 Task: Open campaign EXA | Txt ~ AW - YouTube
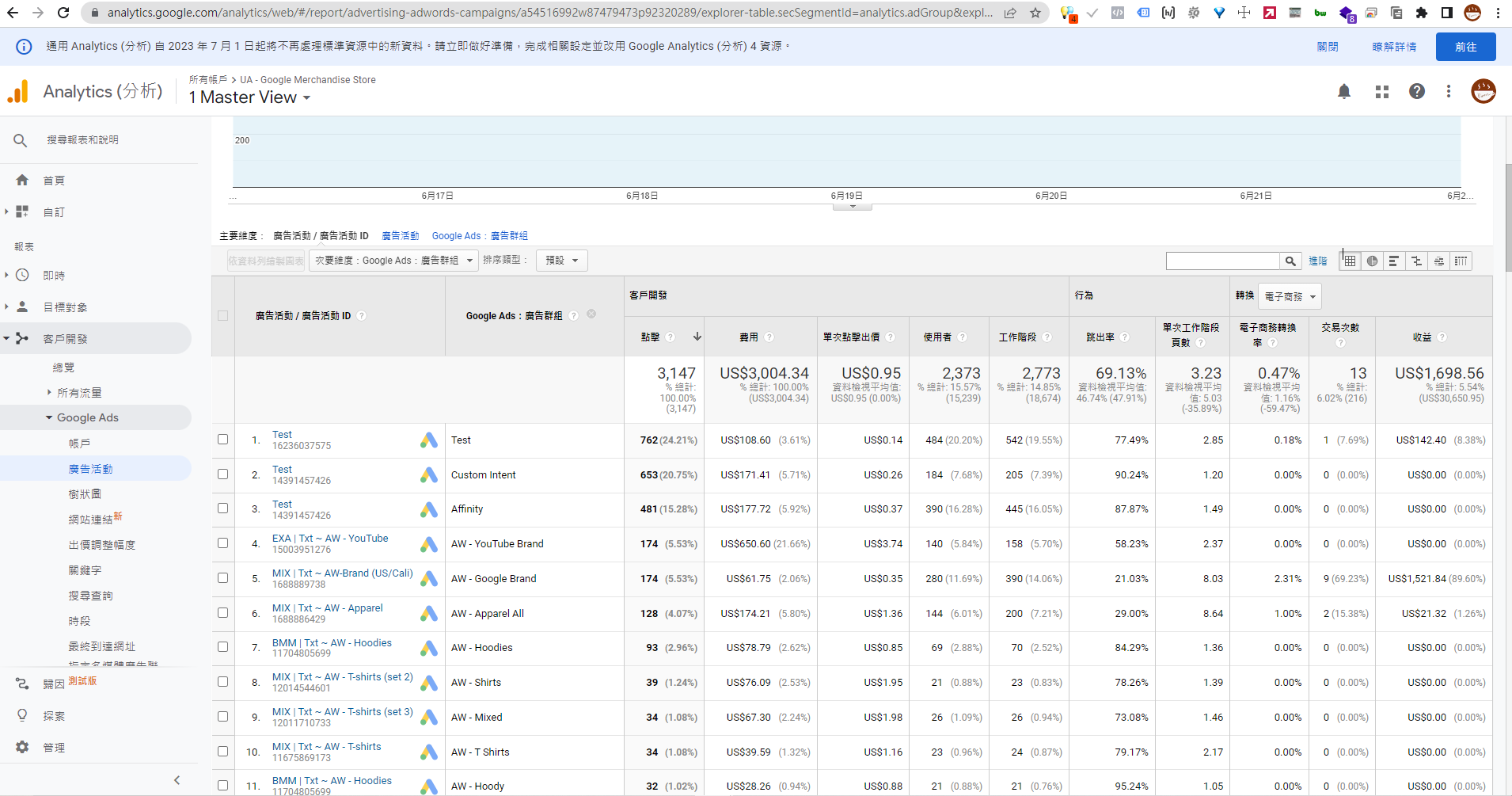point(330,539)
